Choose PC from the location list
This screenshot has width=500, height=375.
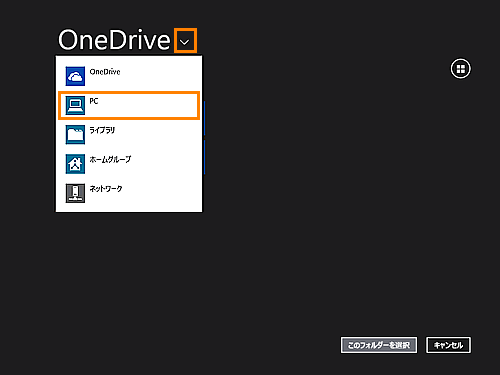pyautogui.click(x=129, y=105)
